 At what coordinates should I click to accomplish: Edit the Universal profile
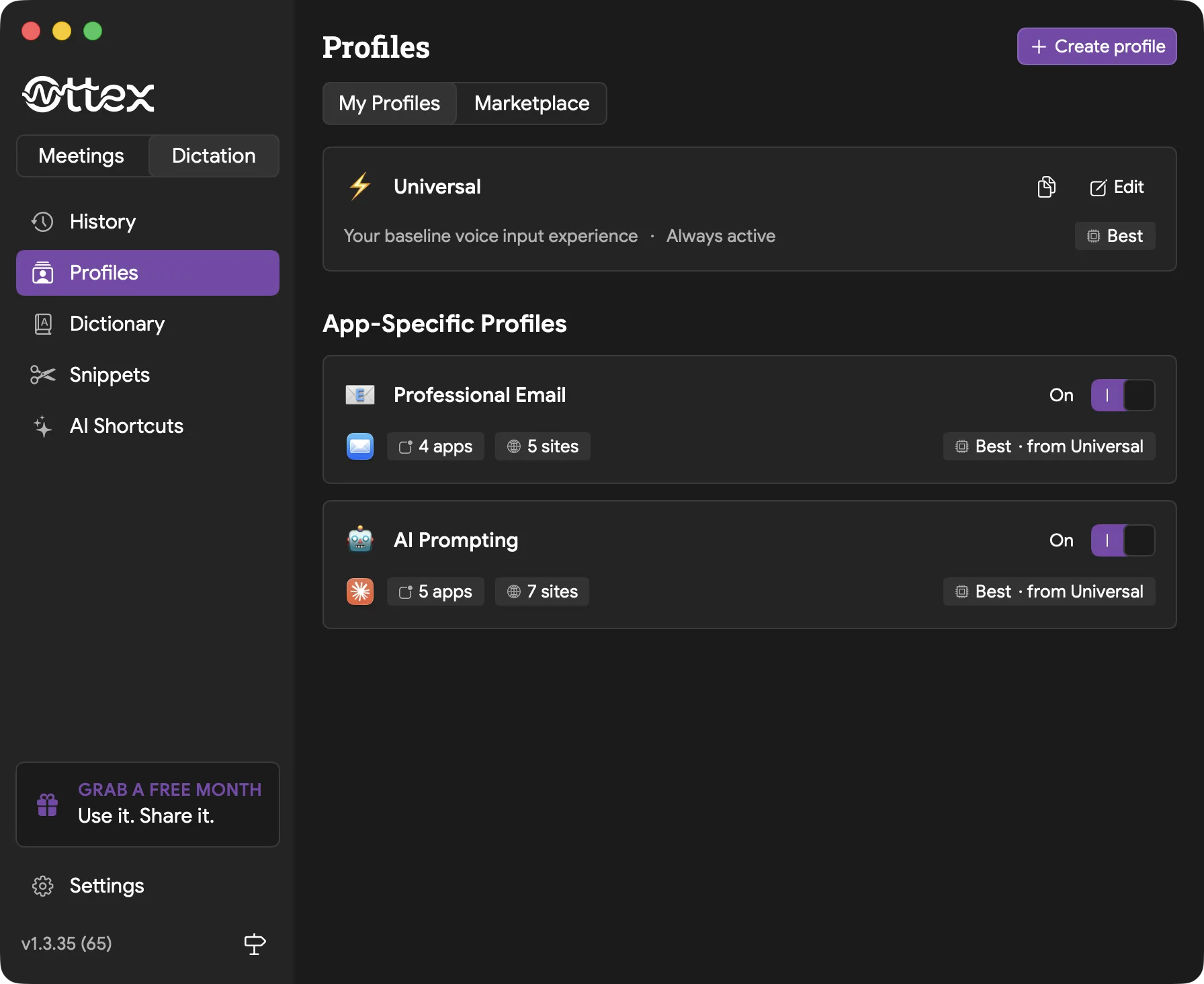tap(1117, 187)
